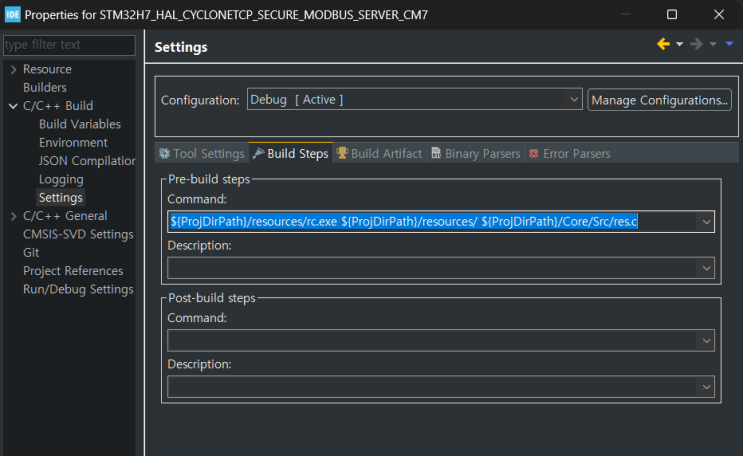Select Builders in the properties tree
This screenshot has height=456, width=743.
45,88
